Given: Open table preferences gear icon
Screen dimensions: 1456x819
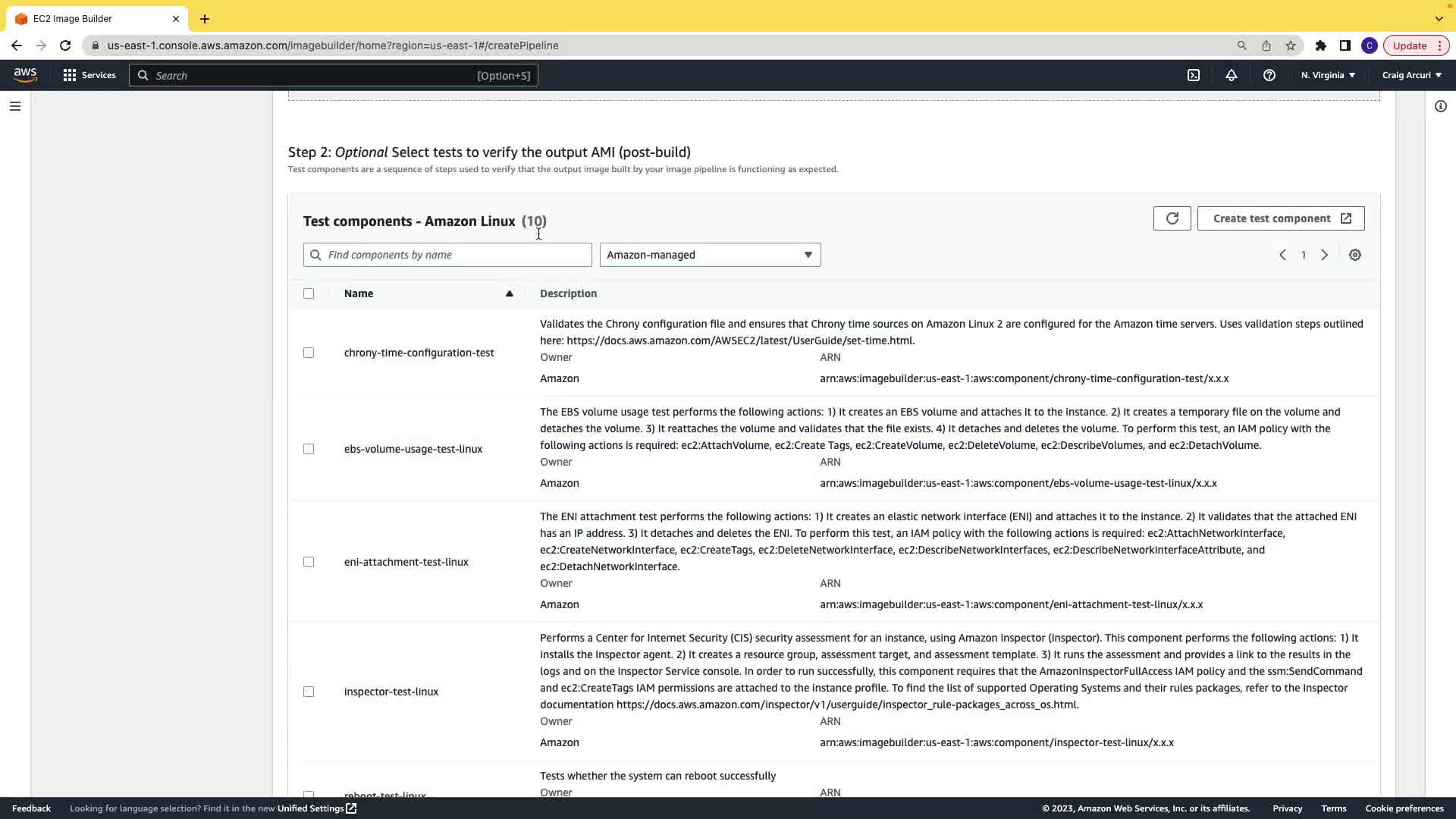Looking at the screenshot, I should [x=1355, y=255].
